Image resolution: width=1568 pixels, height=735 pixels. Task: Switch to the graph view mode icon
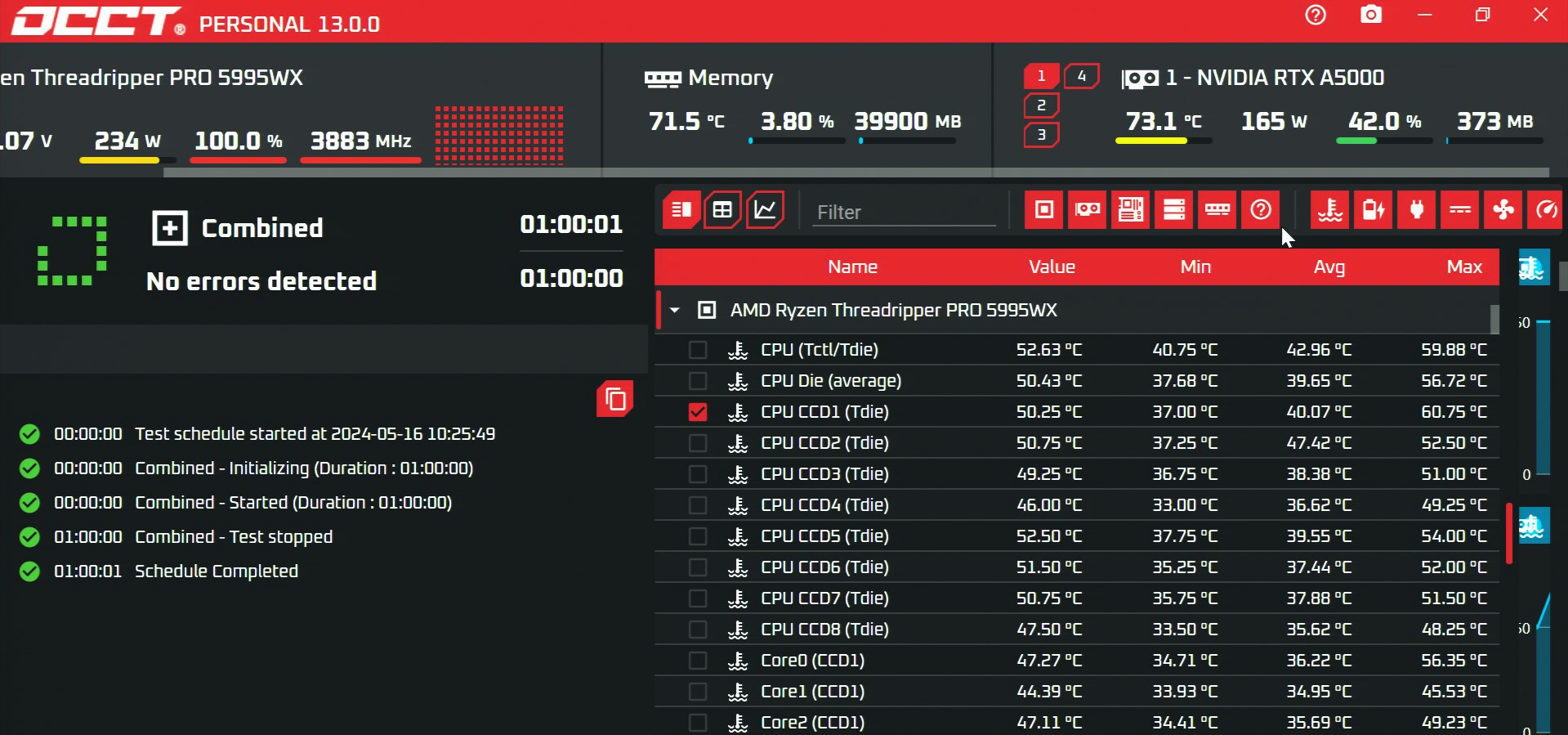pos(766,210)
